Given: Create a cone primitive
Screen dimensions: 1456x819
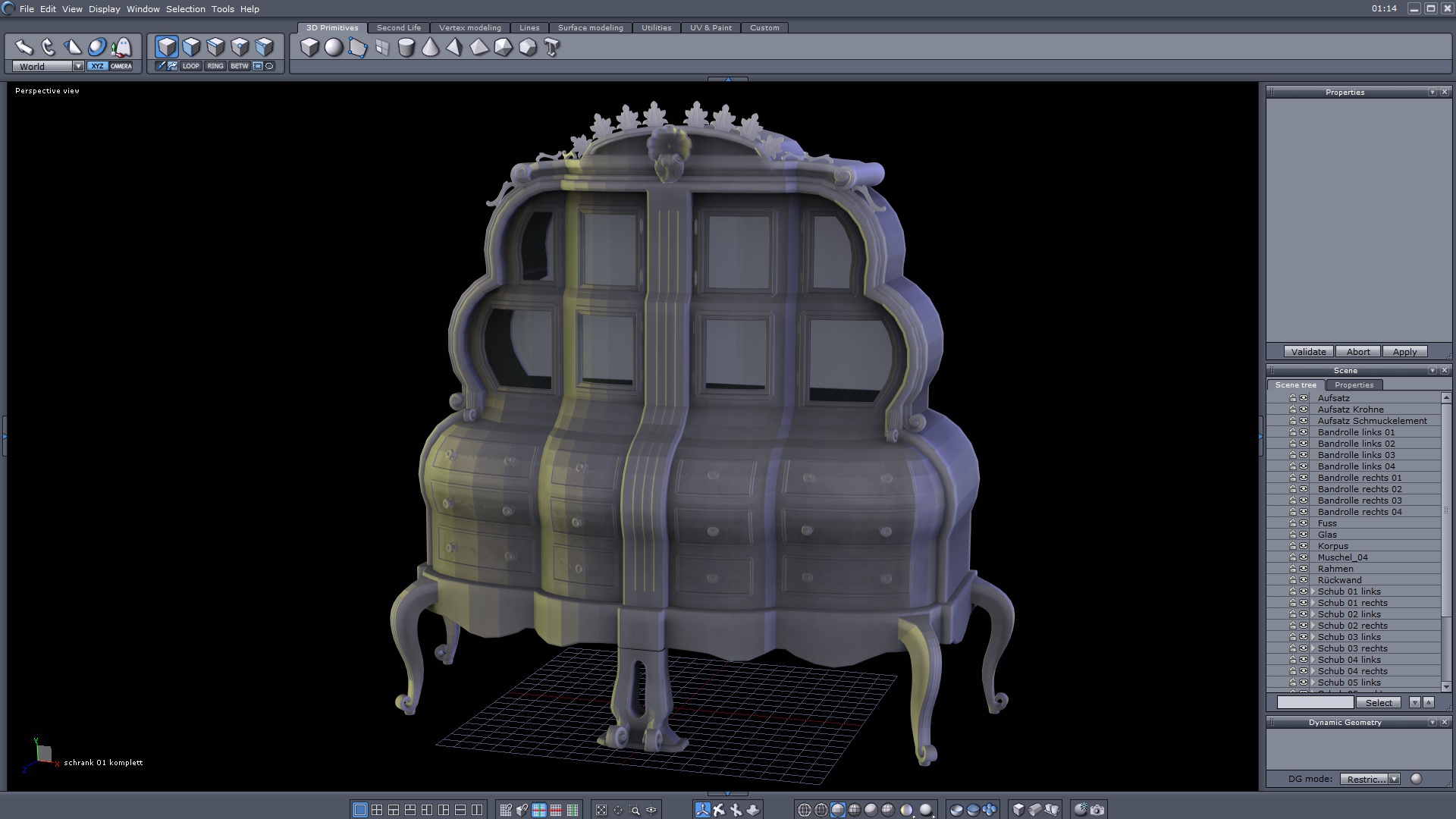Looking at the screenshot, I should click(430, 48).
